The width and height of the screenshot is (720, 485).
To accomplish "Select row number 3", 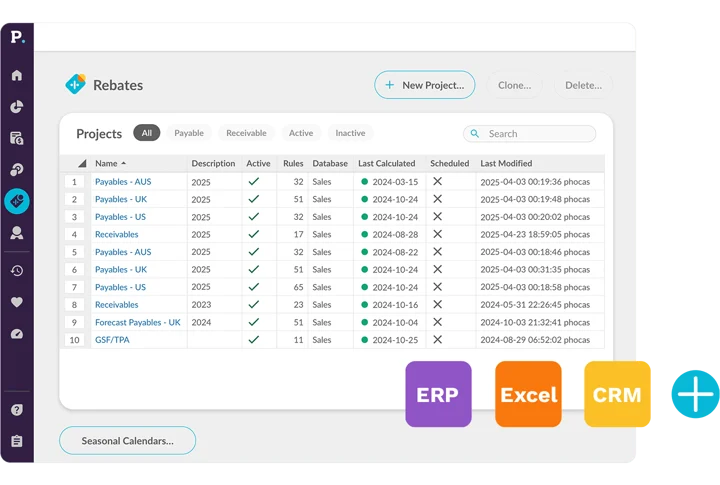I will coord(74,217).
